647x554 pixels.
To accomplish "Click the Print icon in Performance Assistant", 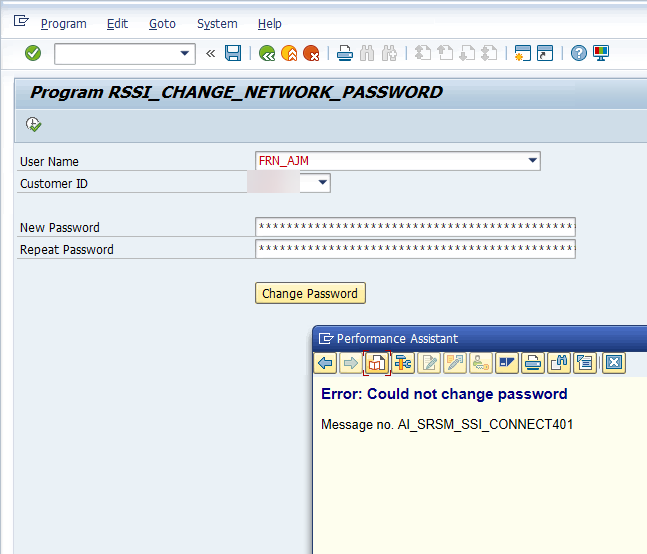I will (x=533, y=363).
